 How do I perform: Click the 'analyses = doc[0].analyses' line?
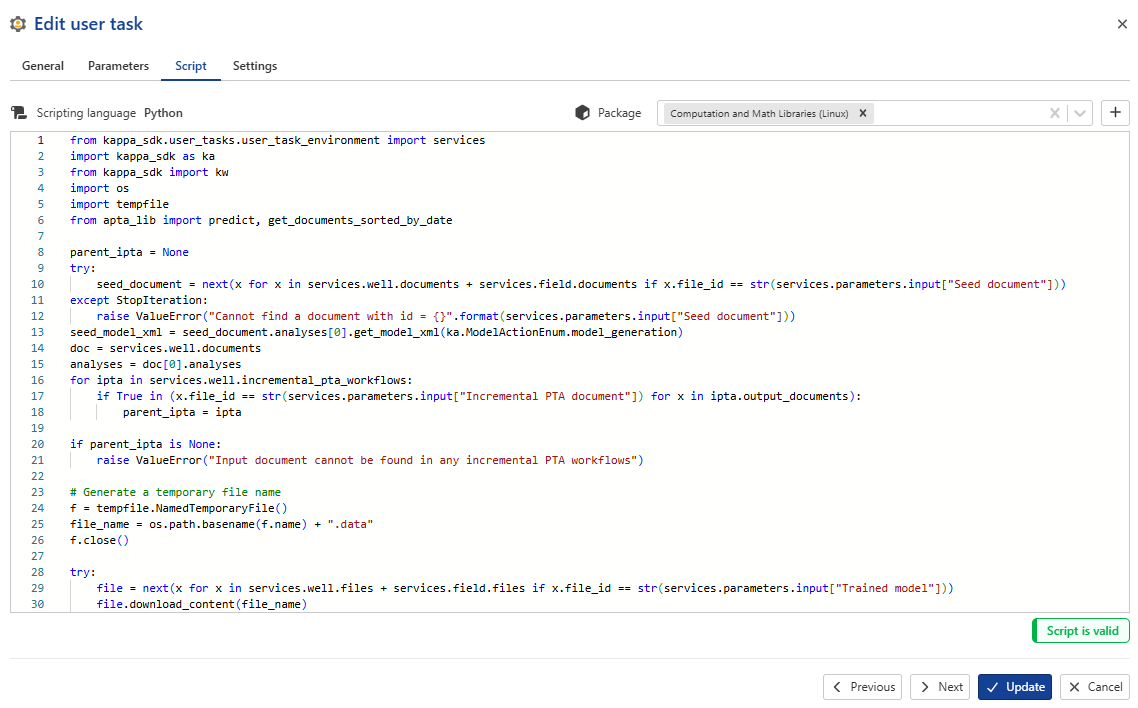pos(155,364)
